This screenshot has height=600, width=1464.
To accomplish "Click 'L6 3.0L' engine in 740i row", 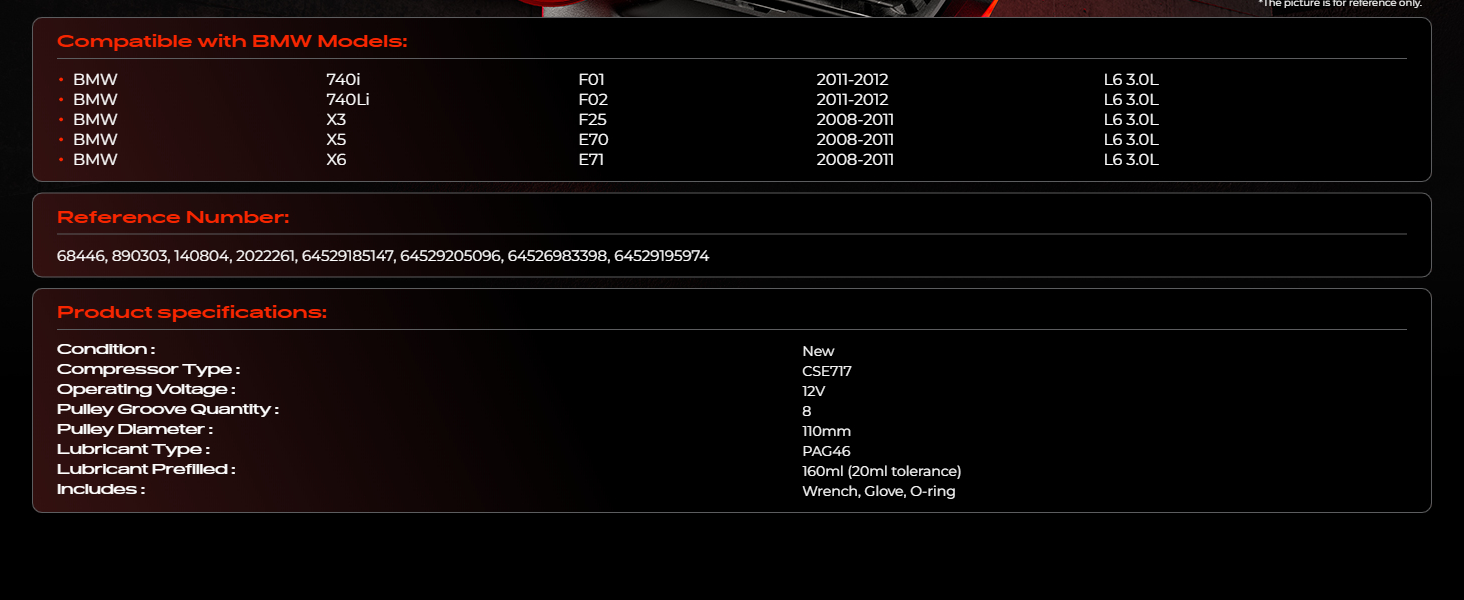I will point(1131,80).
